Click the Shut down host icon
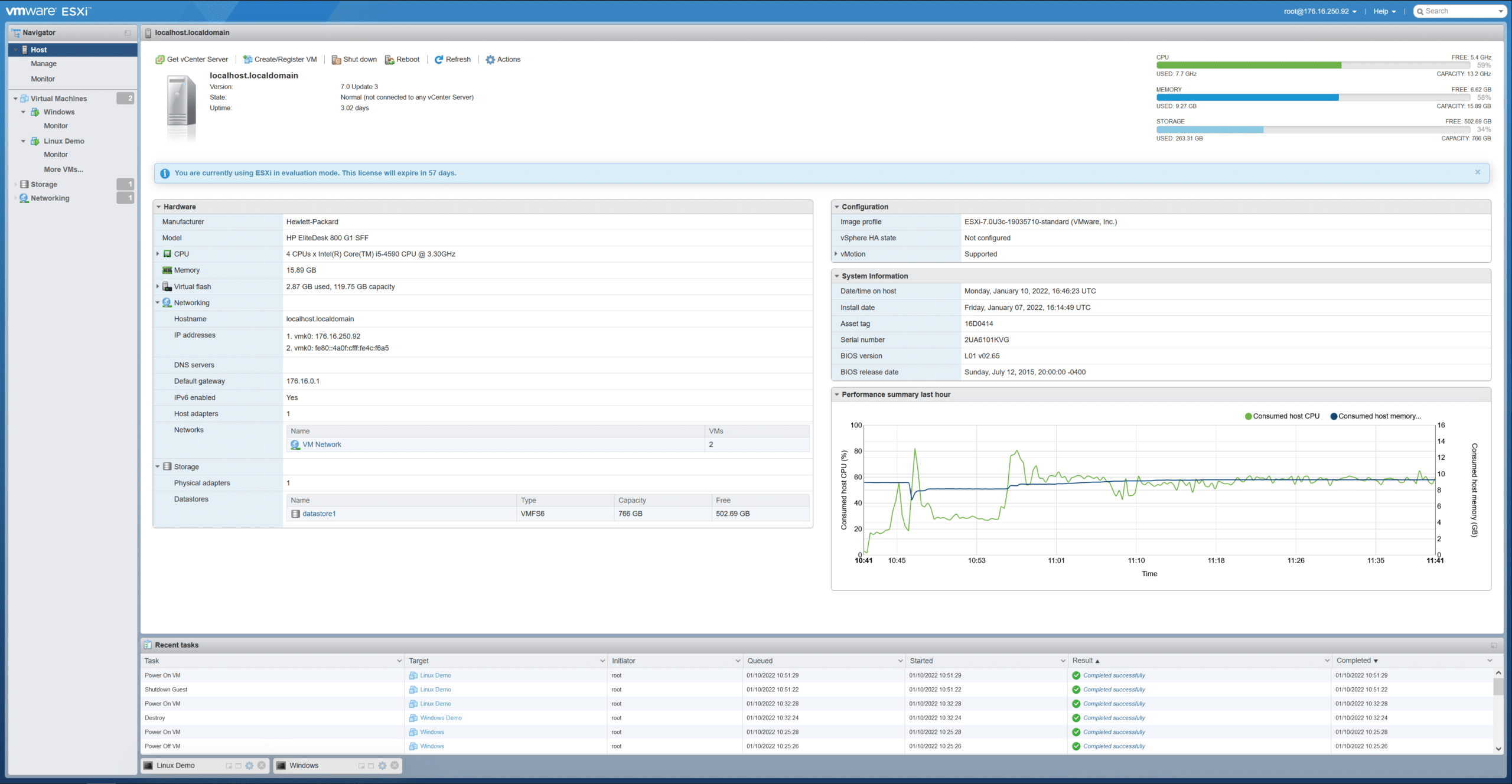Image resolution: width=1512 pixels, height=784 pixels. pos(336,60)
